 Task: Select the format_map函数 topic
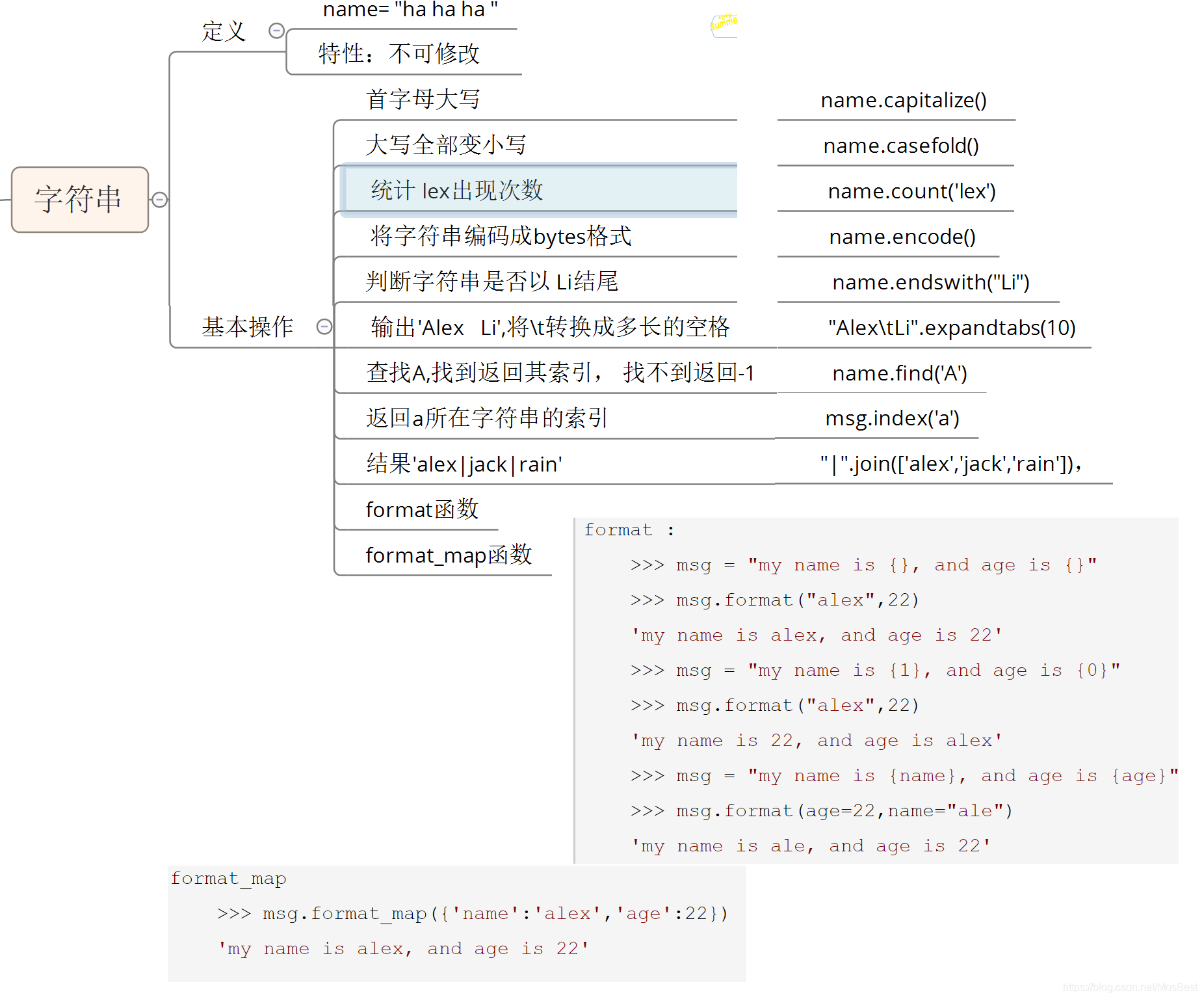tap(449, 555)
